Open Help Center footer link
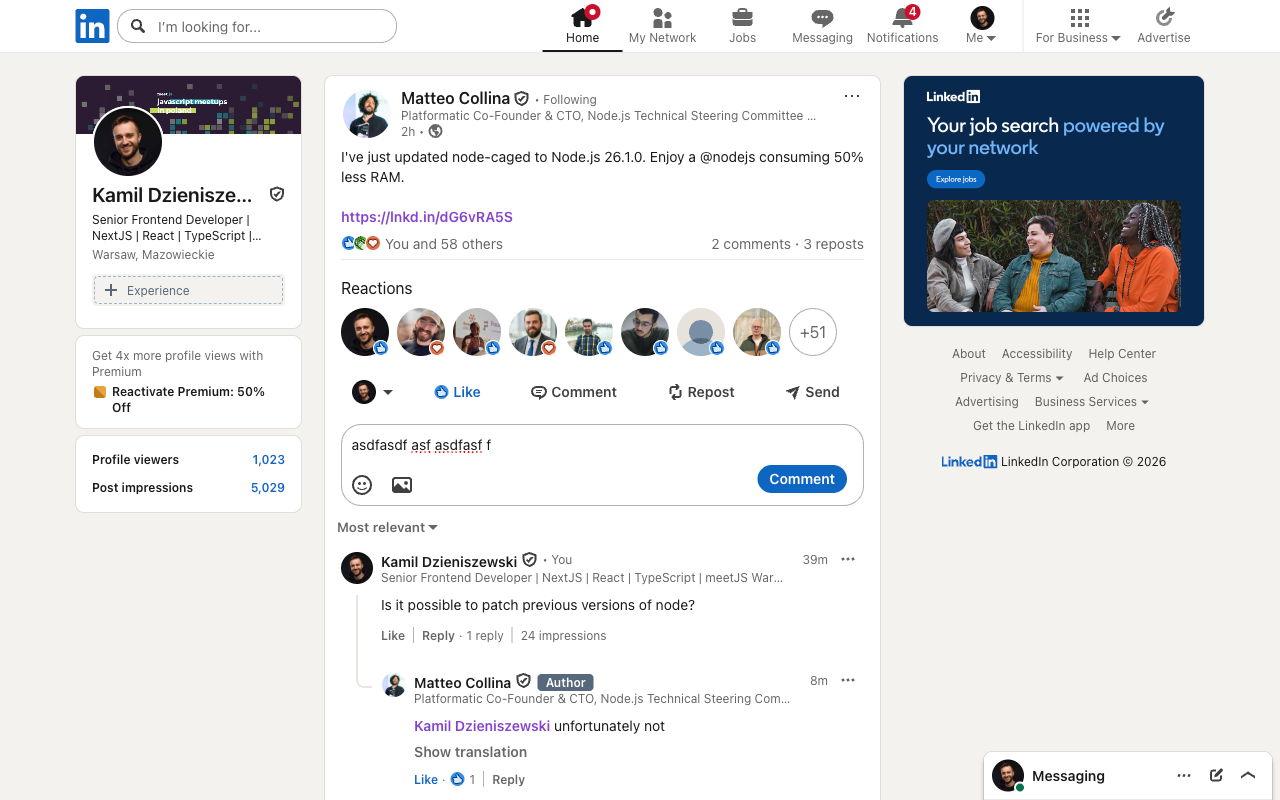The width and height of the screenshot is (1280, 800). (1122, 354)
